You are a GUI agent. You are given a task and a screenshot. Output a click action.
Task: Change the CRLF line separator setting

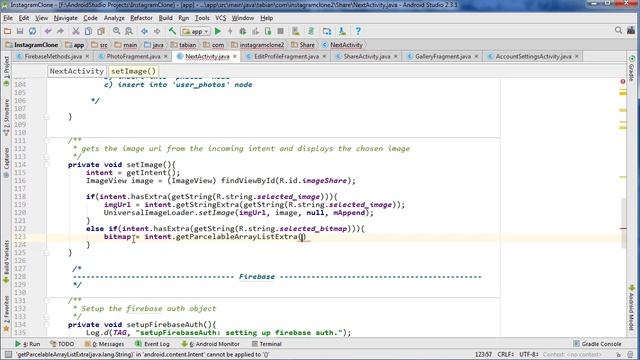click(506, 354)
